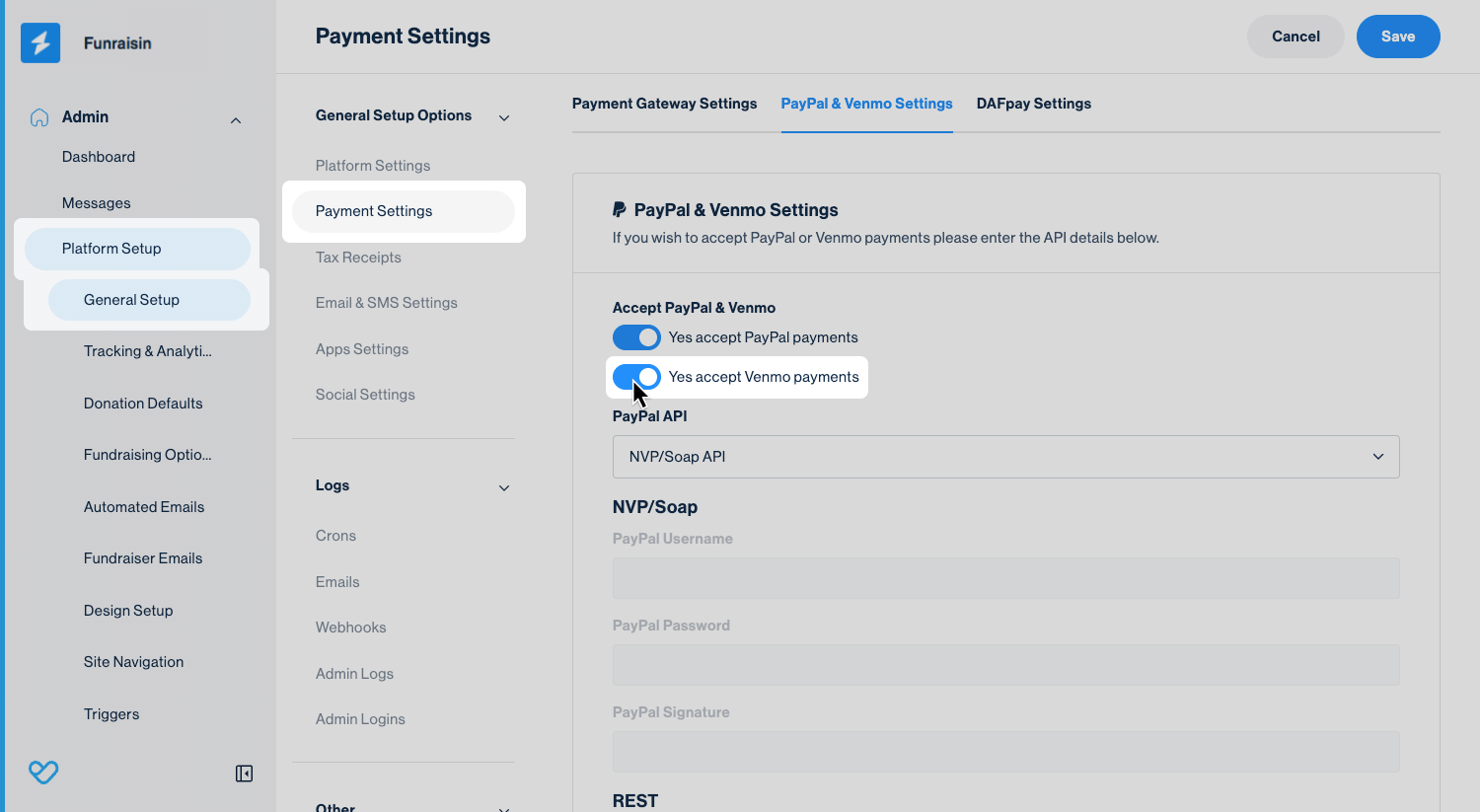Open the PayPal API dropdown
This screenshot has width=1480, height=812.
pyautogui.click(x=1005, y=457)
